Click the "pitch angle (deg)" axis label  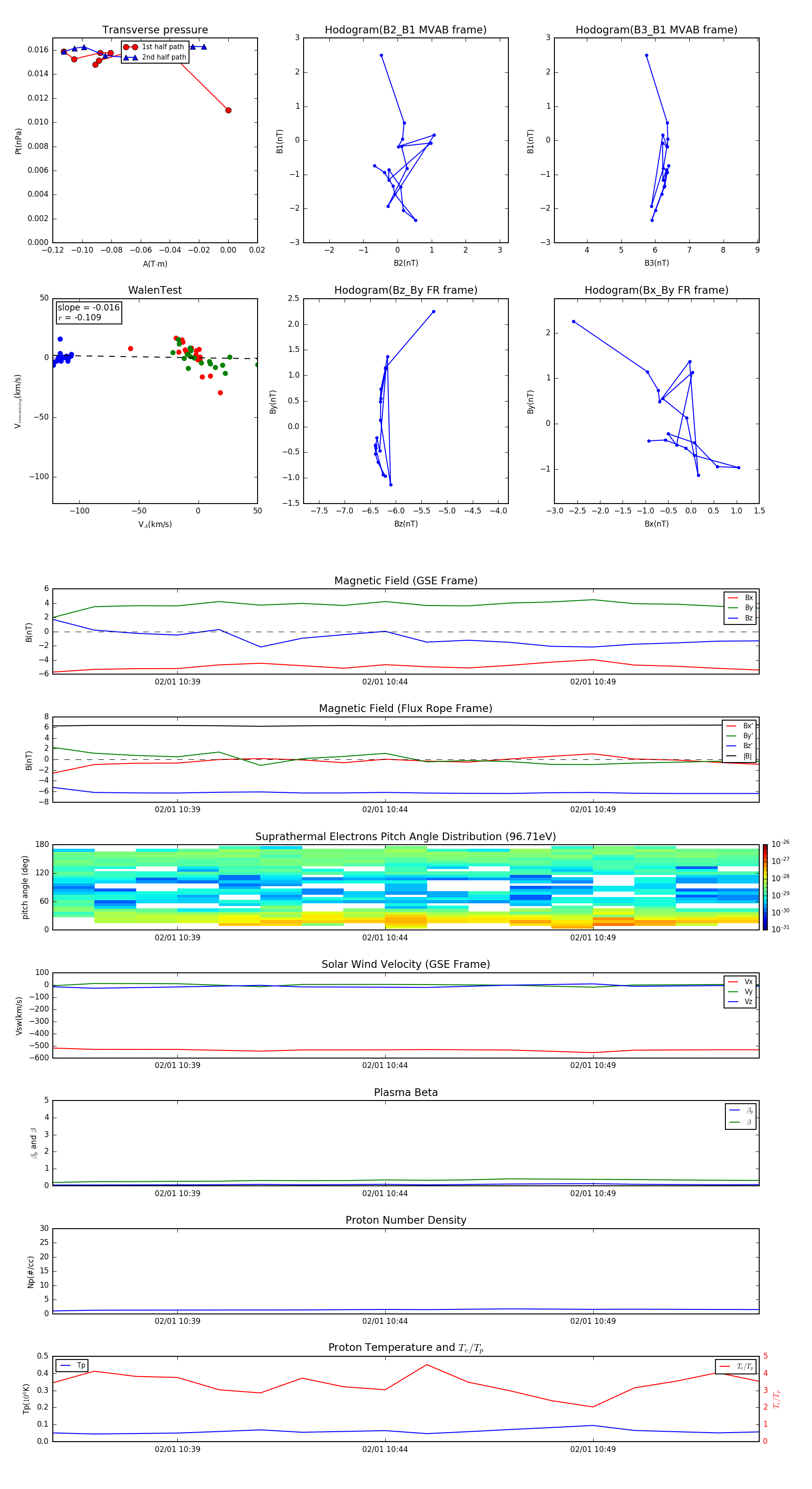click(x=25, y=887)
